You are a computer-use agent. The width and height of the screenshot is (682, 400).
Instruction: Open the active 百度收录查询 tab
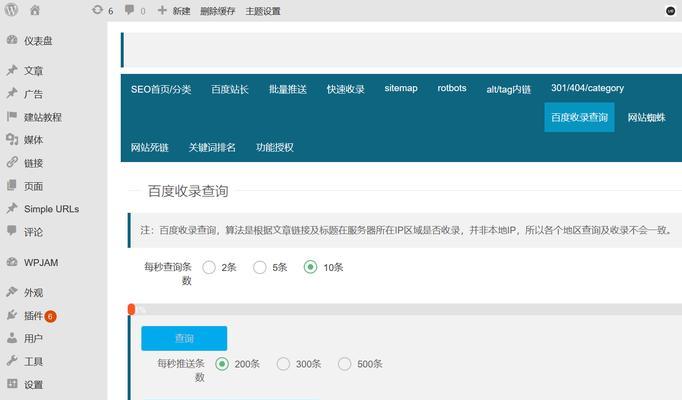[579, 117]
